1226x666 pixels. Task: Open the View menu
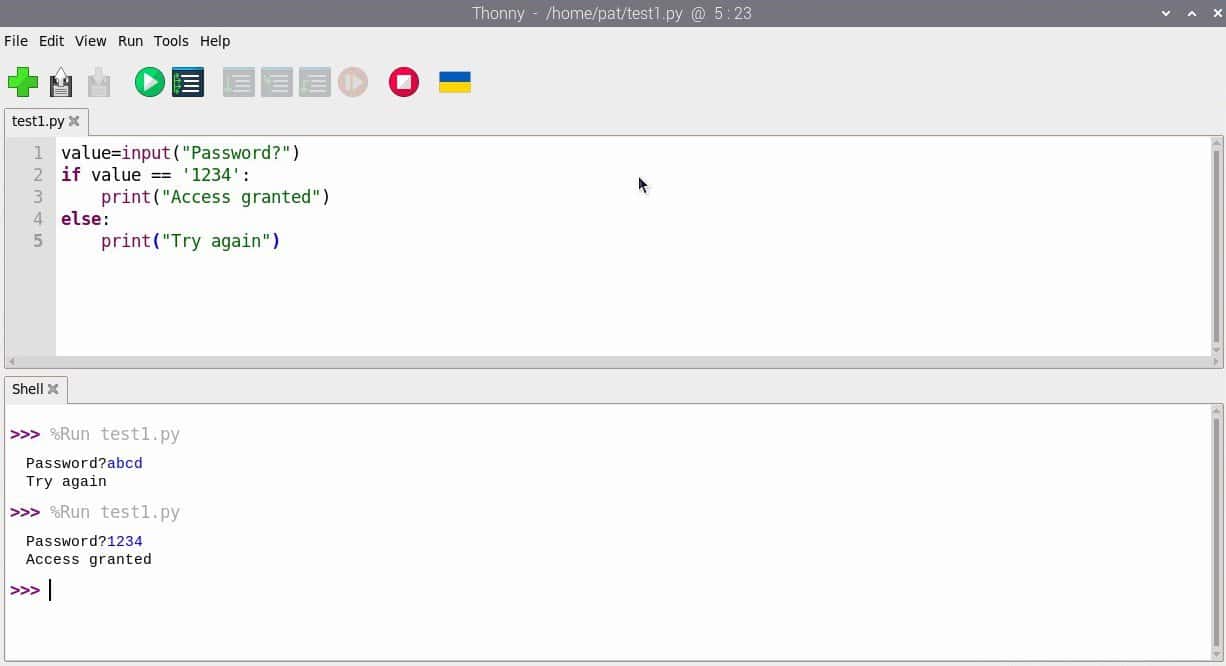click(90, 41)
